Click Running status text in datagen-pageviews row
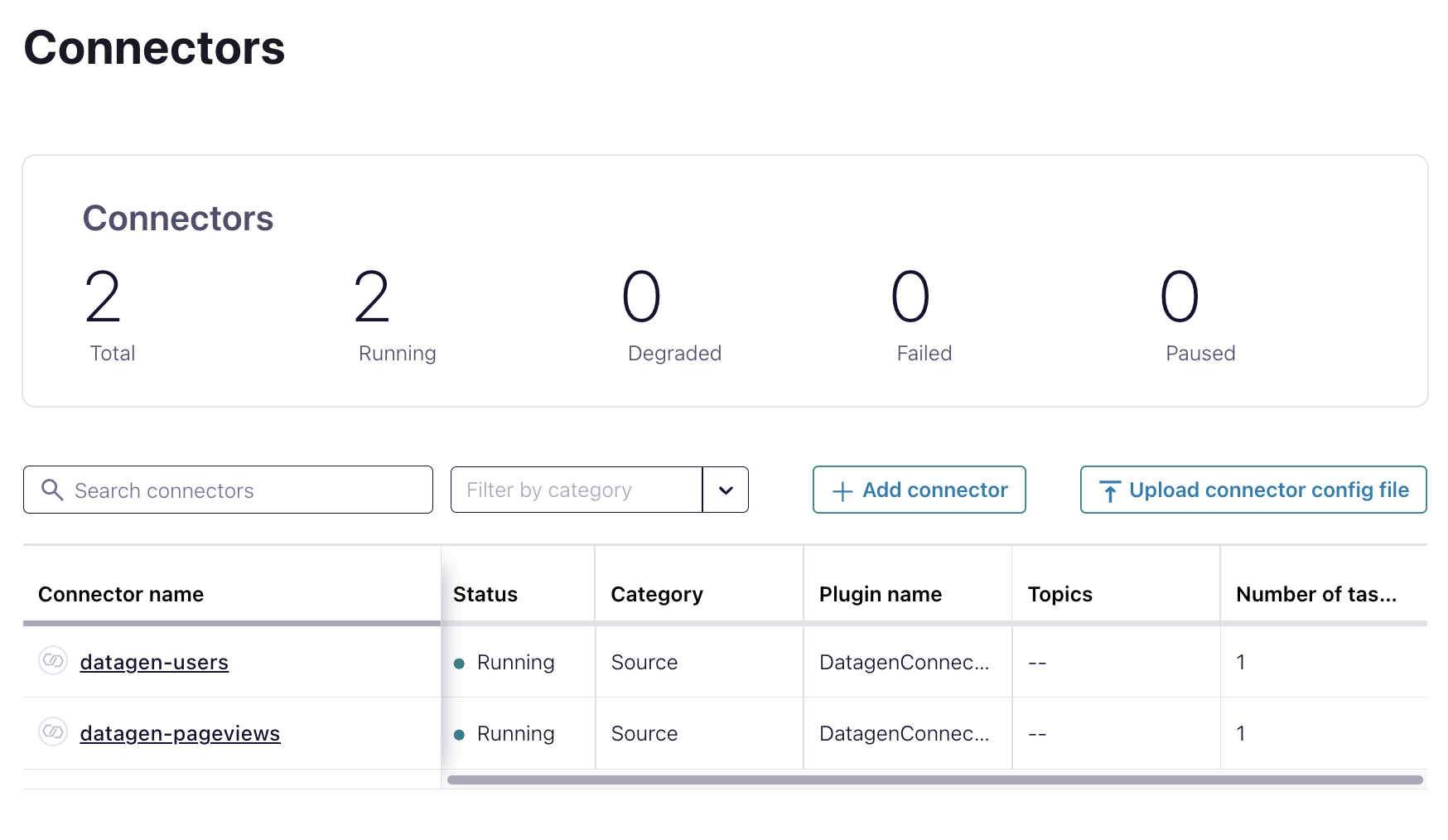 pos(515,733)
